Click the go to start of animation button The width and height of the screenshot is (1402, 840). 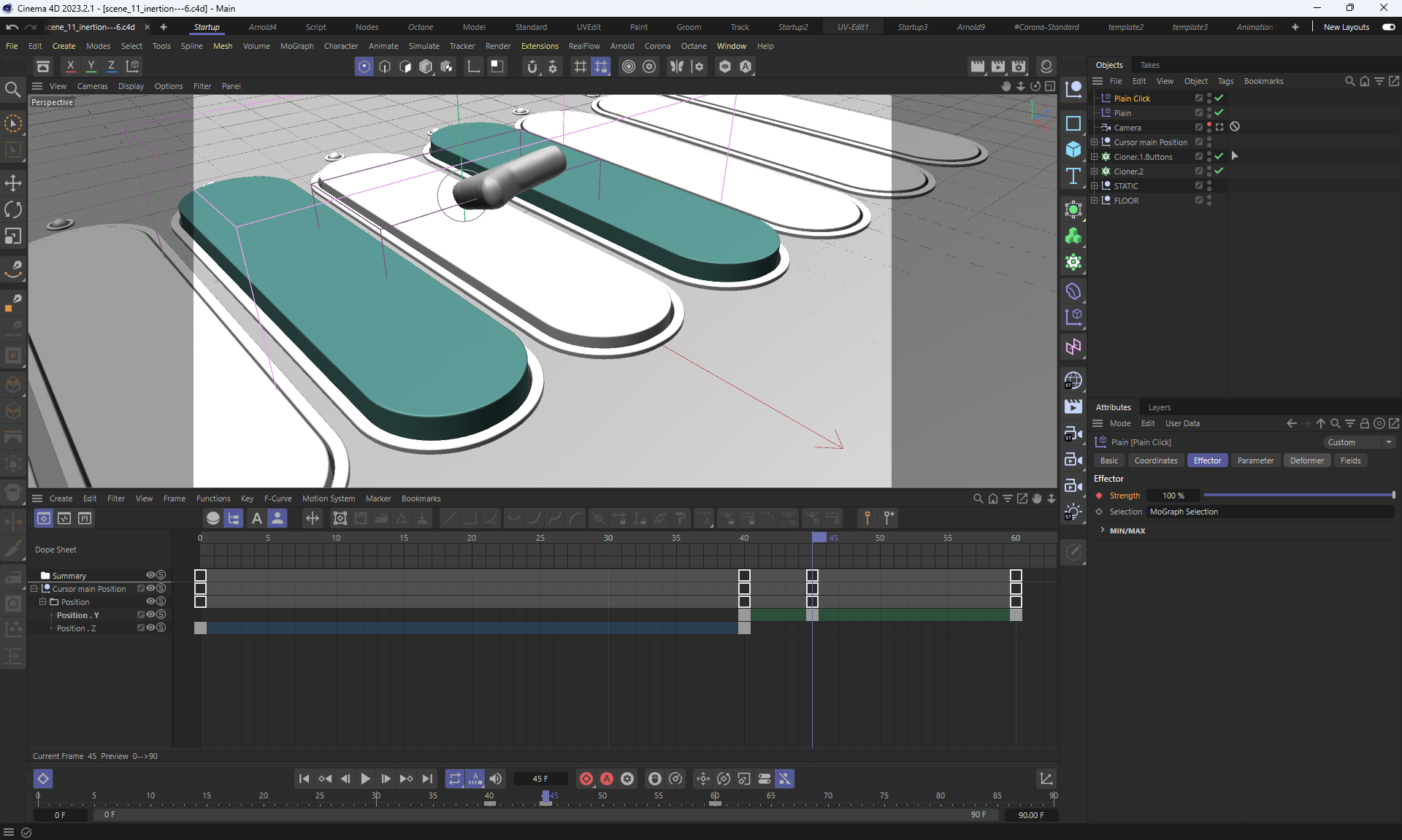pyautogui.click(x=304, y=779)
